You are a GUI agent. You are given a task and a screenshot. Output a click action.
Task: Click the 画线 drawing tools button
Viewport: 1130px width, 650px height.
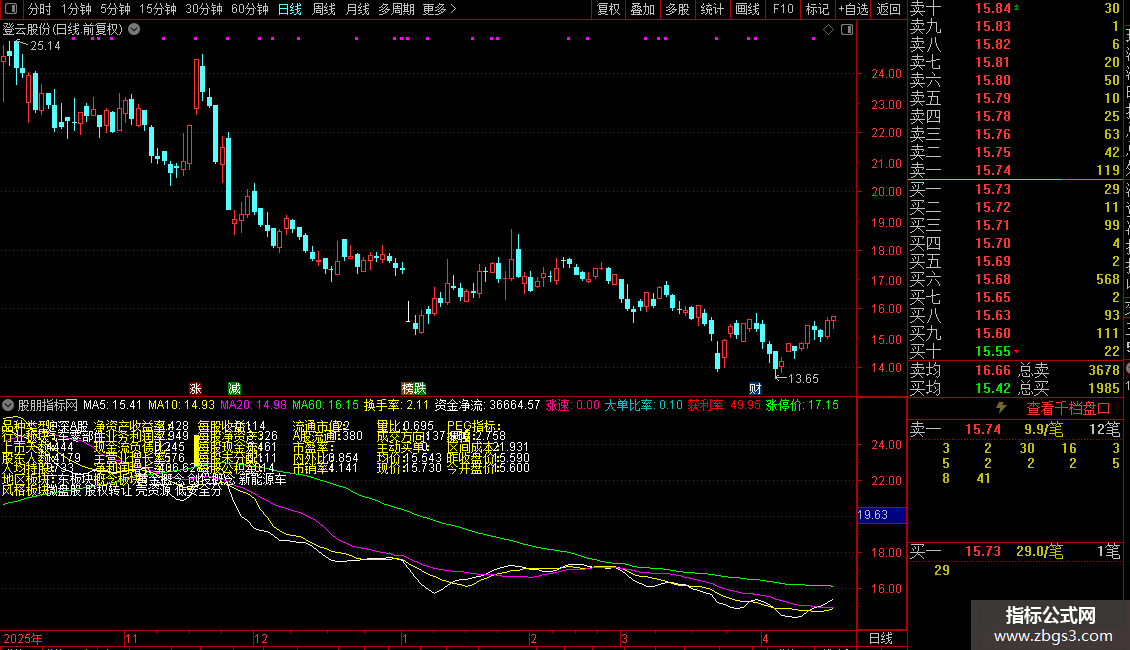click(x=747, y=9)
